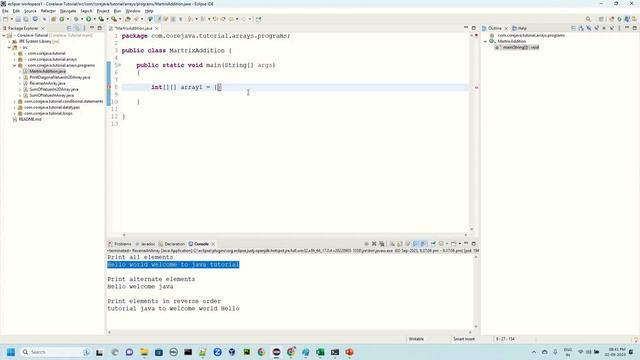Click the error marker on line 8

pos(109,87)
